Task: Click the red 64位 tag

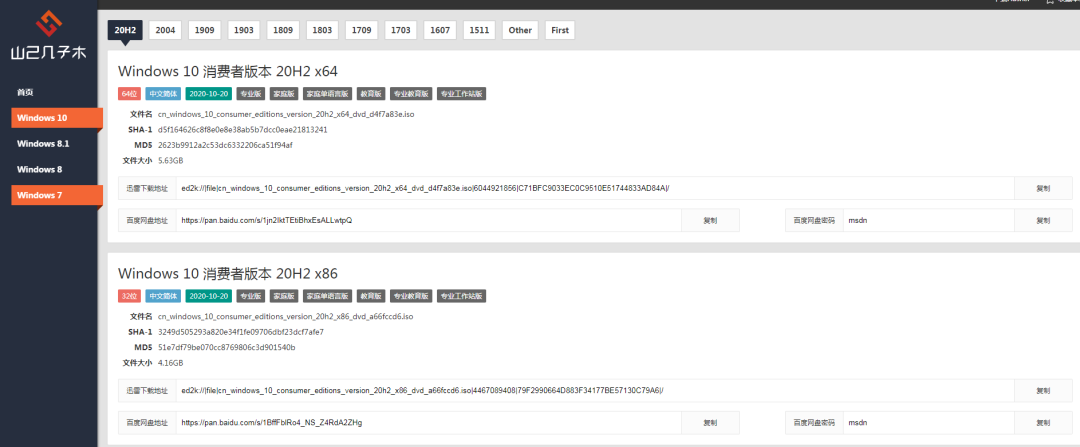Action: click(129, 94)
